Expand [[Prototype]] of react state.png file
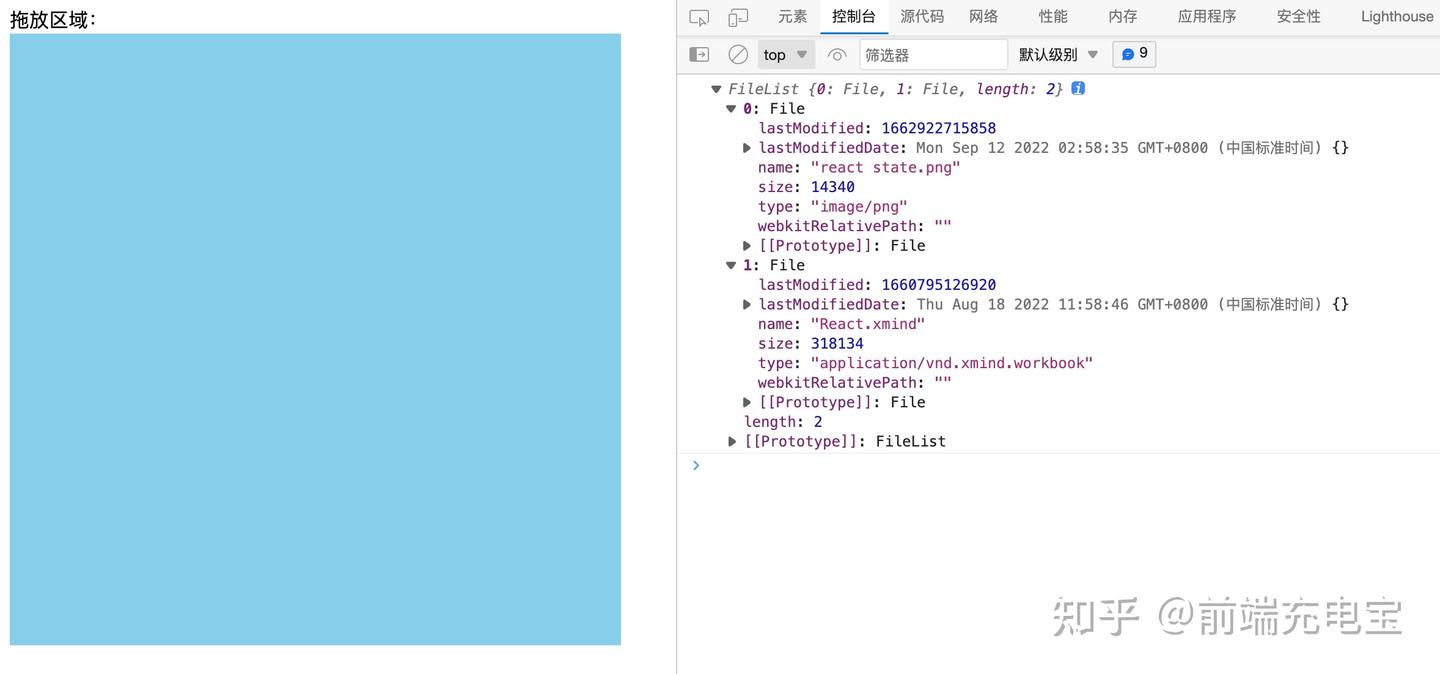Image resolution: width=1440 pixels, height=674 pixels. (x=747, y=246)
